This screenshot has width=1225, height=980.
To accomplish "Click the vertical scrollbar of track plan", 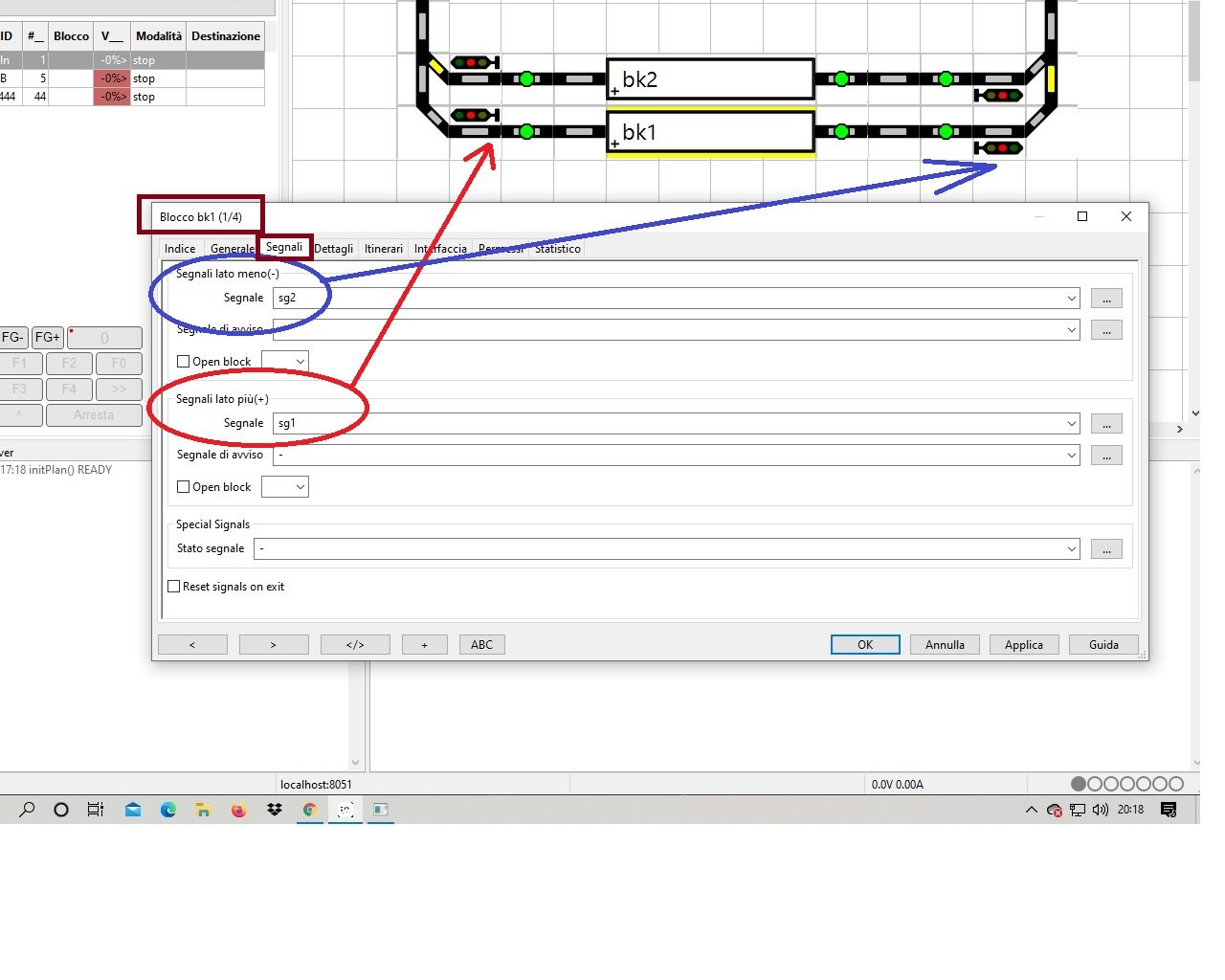I will [1193, 191].
